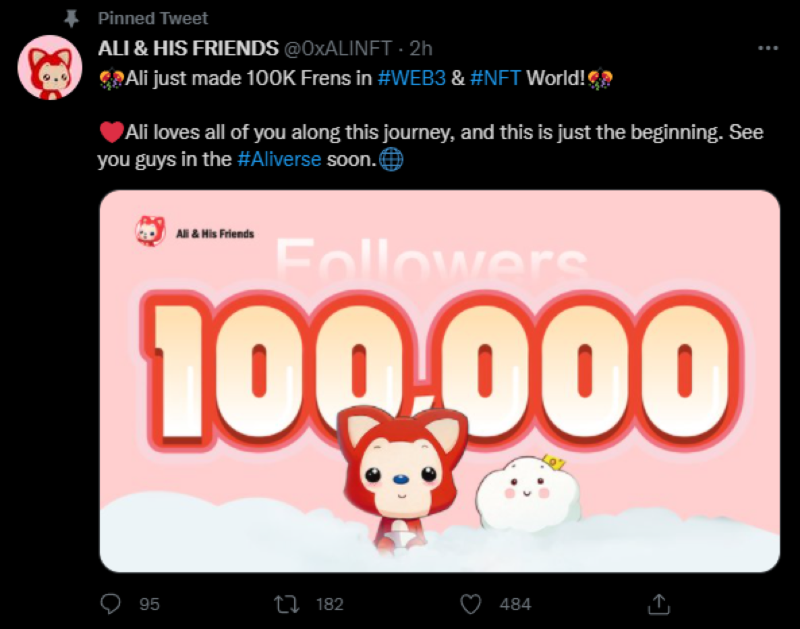Open the 100,000 Followers image
This screenshot has width=800, height=629.
440,381
